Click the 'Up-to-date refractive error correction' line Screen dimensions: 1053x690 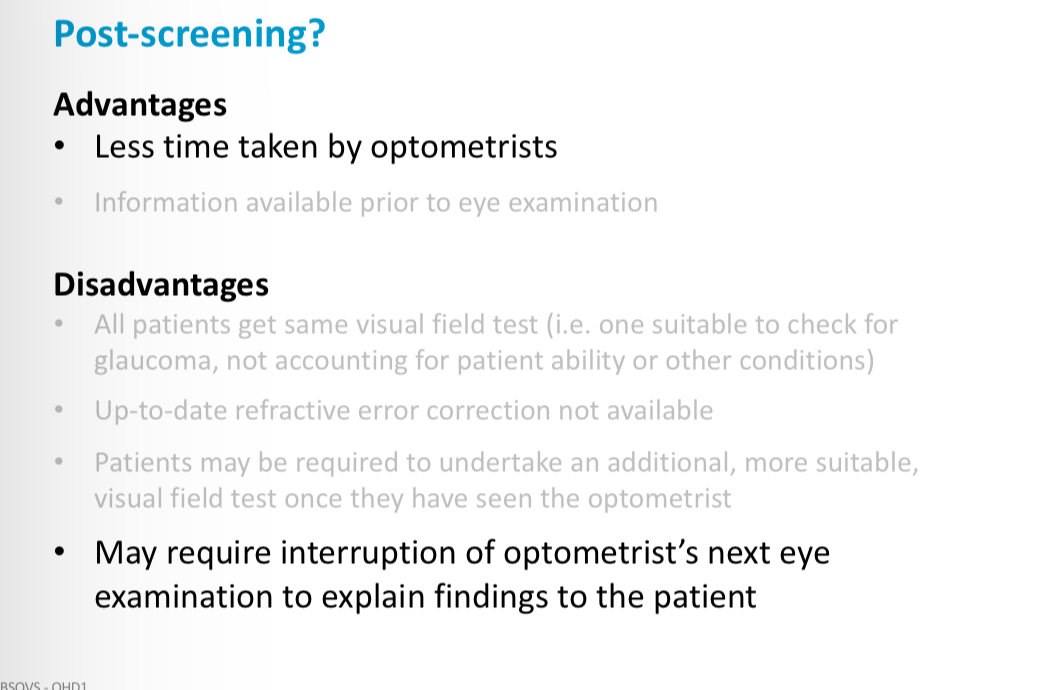coord(404,411)
